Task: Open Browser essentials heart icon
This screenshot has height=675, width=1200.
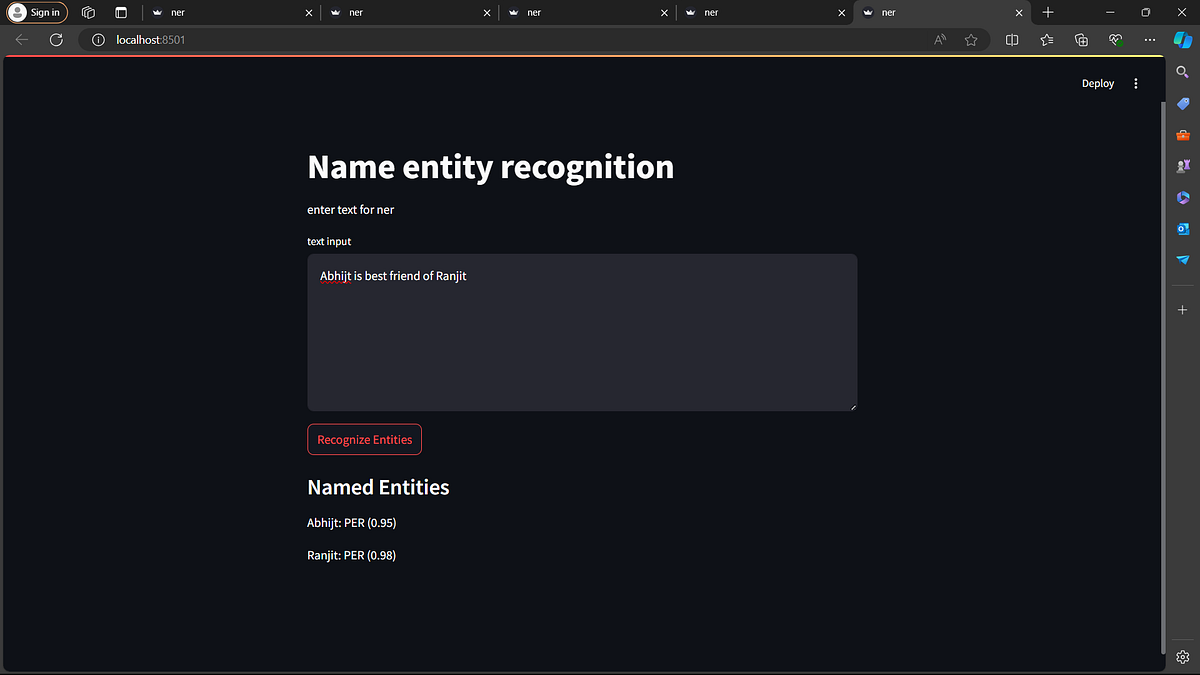Action: (x=1115, y=40)
